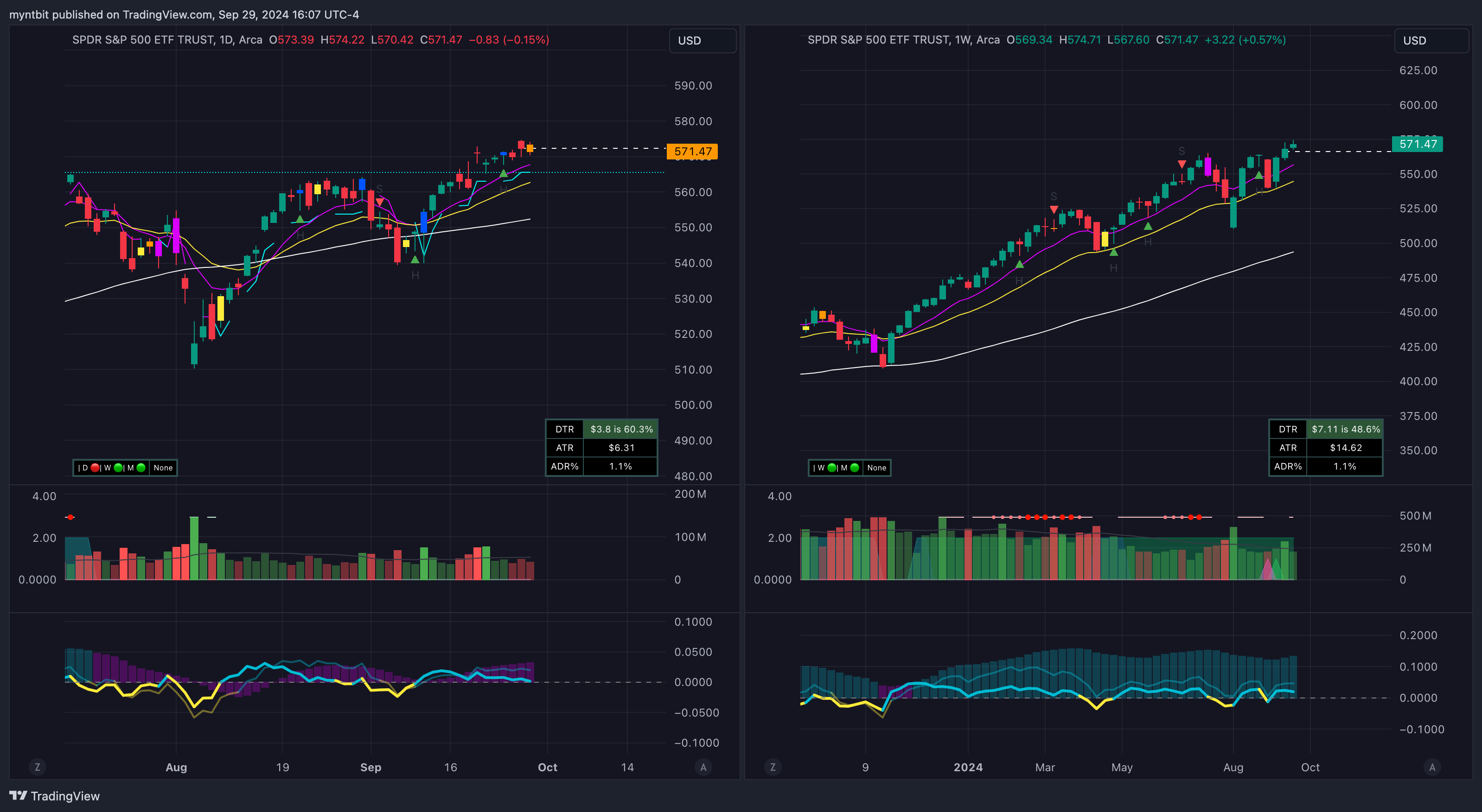Click the red dot at left of daily volume pane
The width and height of the screenshot is (1482, 812).
click(x=70, y=517)
